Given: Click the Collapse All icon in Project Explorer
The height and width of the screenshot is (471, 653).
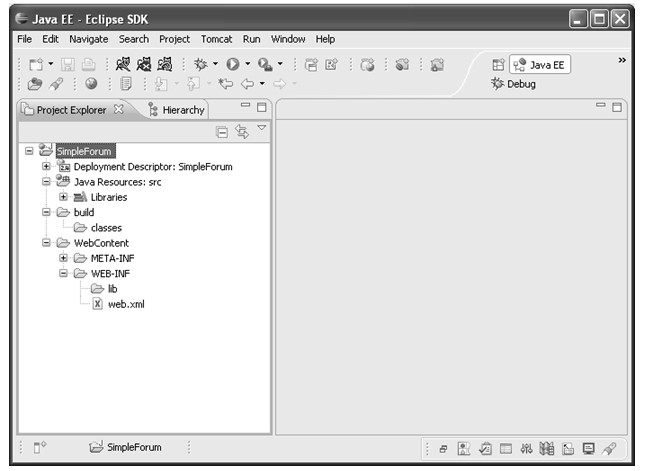Looking at the screenshot, I should (x=222, y=132).
